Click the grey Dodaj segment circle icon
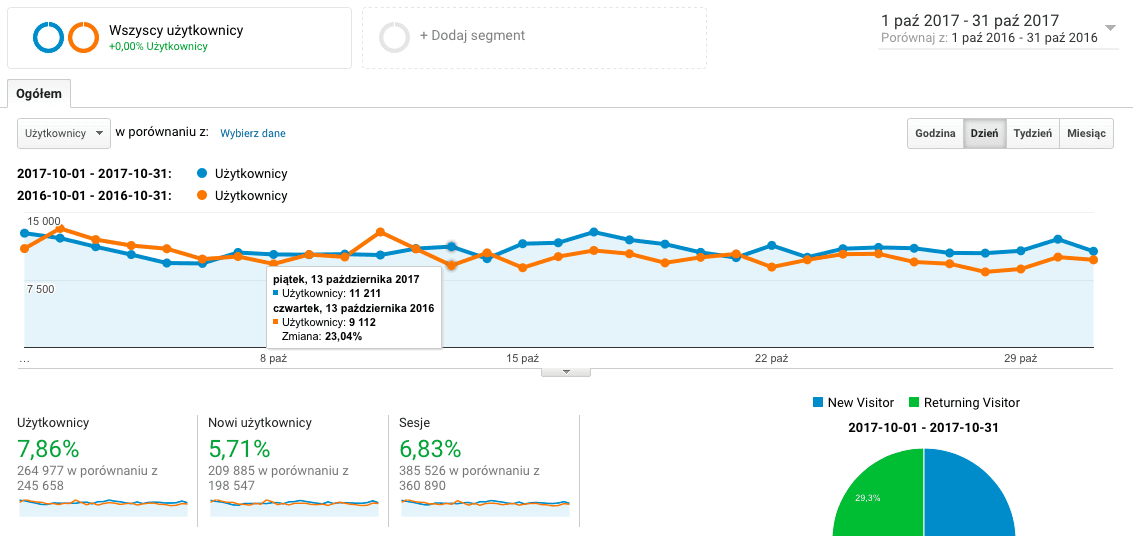The width and height of the screenshot is (1133, 536). click(395, 38)
